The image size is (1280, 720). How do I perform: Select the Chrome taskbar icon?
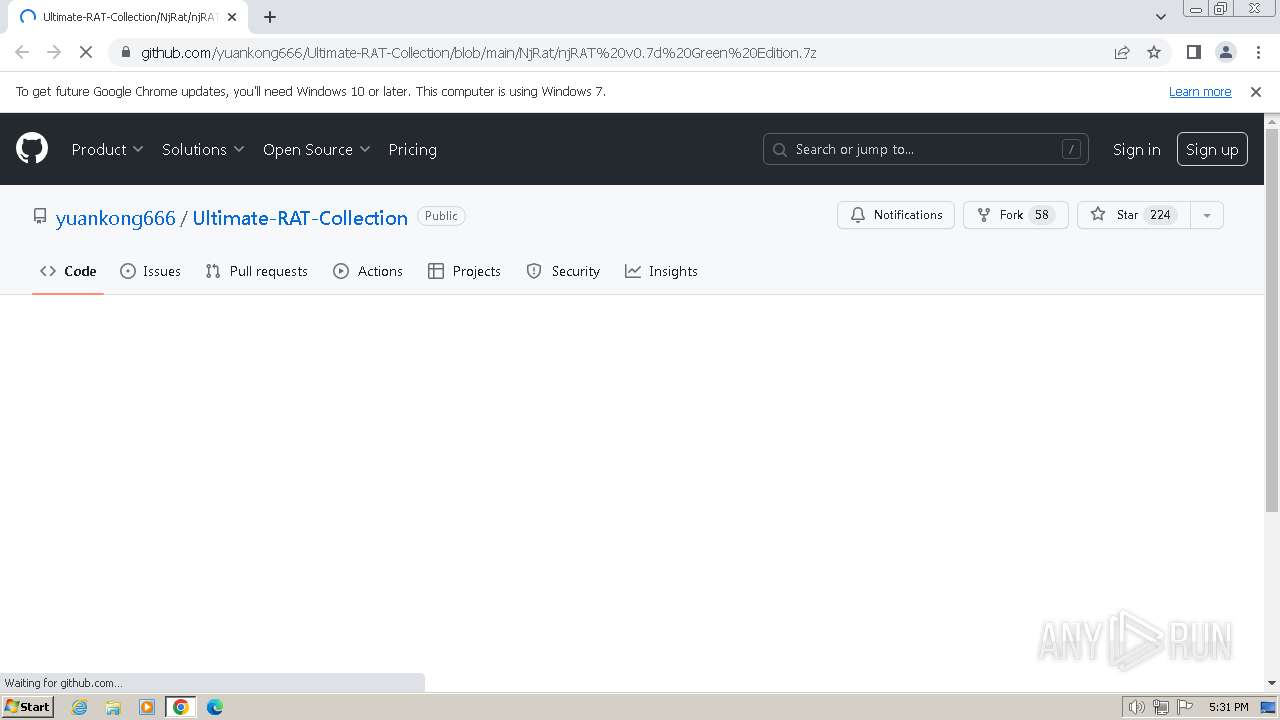click(181, 707)
